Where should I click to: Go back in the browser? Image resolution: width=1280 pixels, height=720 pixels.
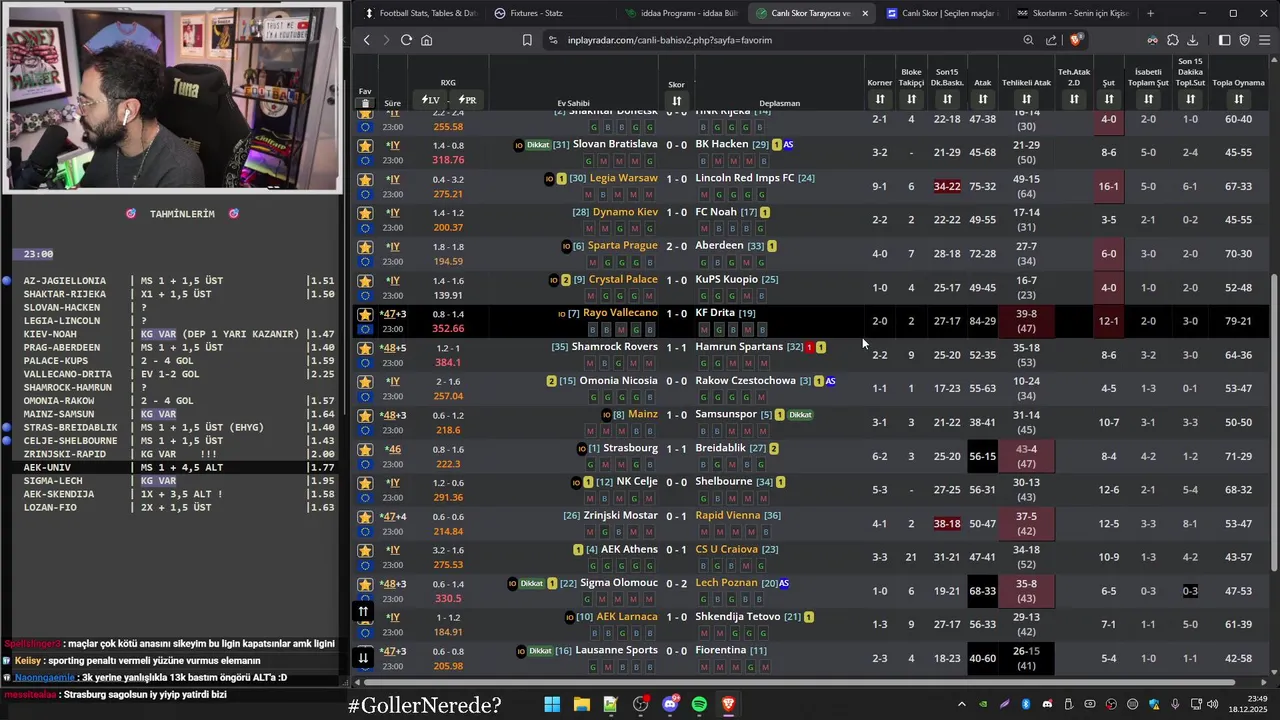pyautogui.click(x=367, y=40)
